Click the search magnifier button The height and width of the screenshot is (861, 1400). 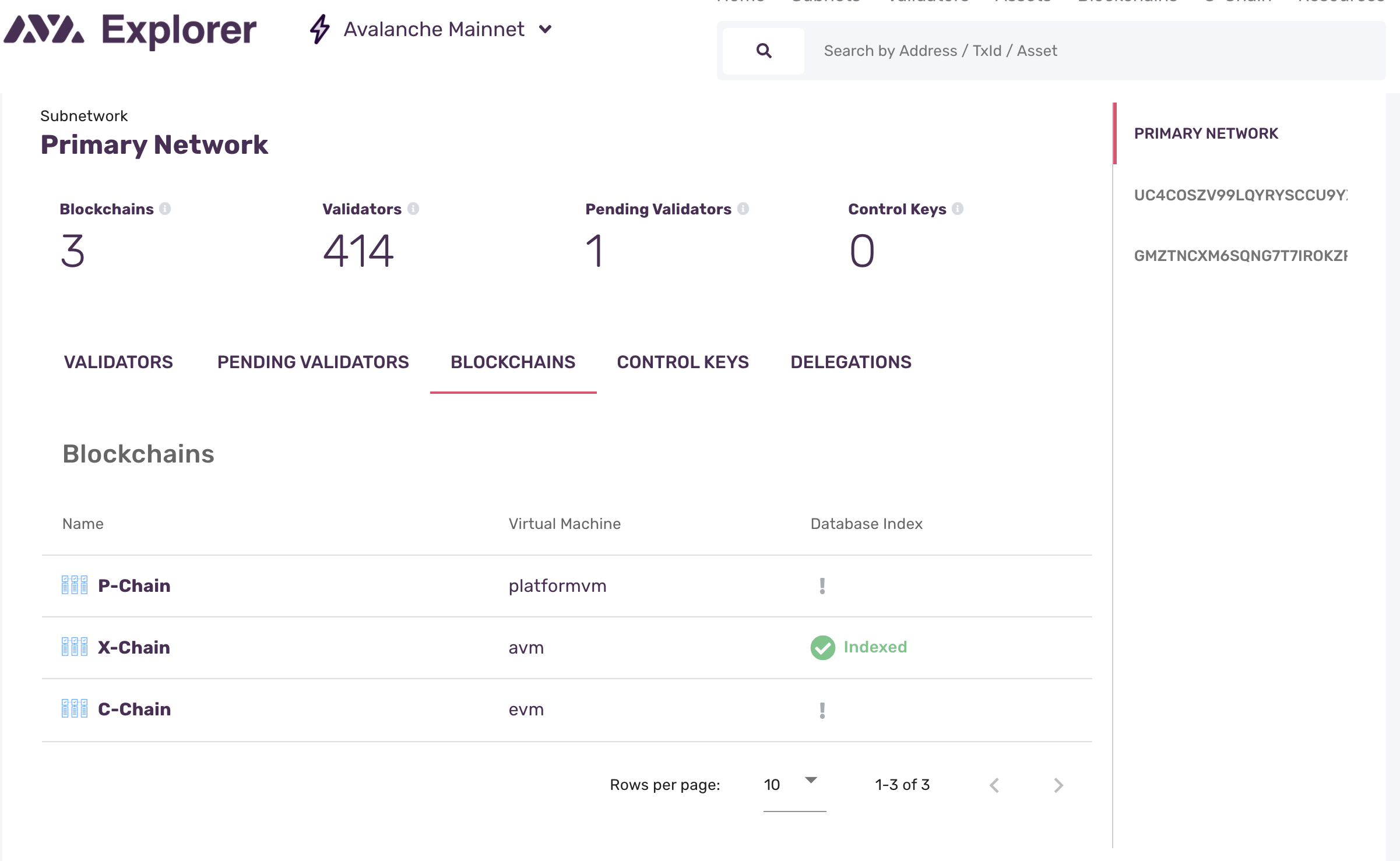764,51
